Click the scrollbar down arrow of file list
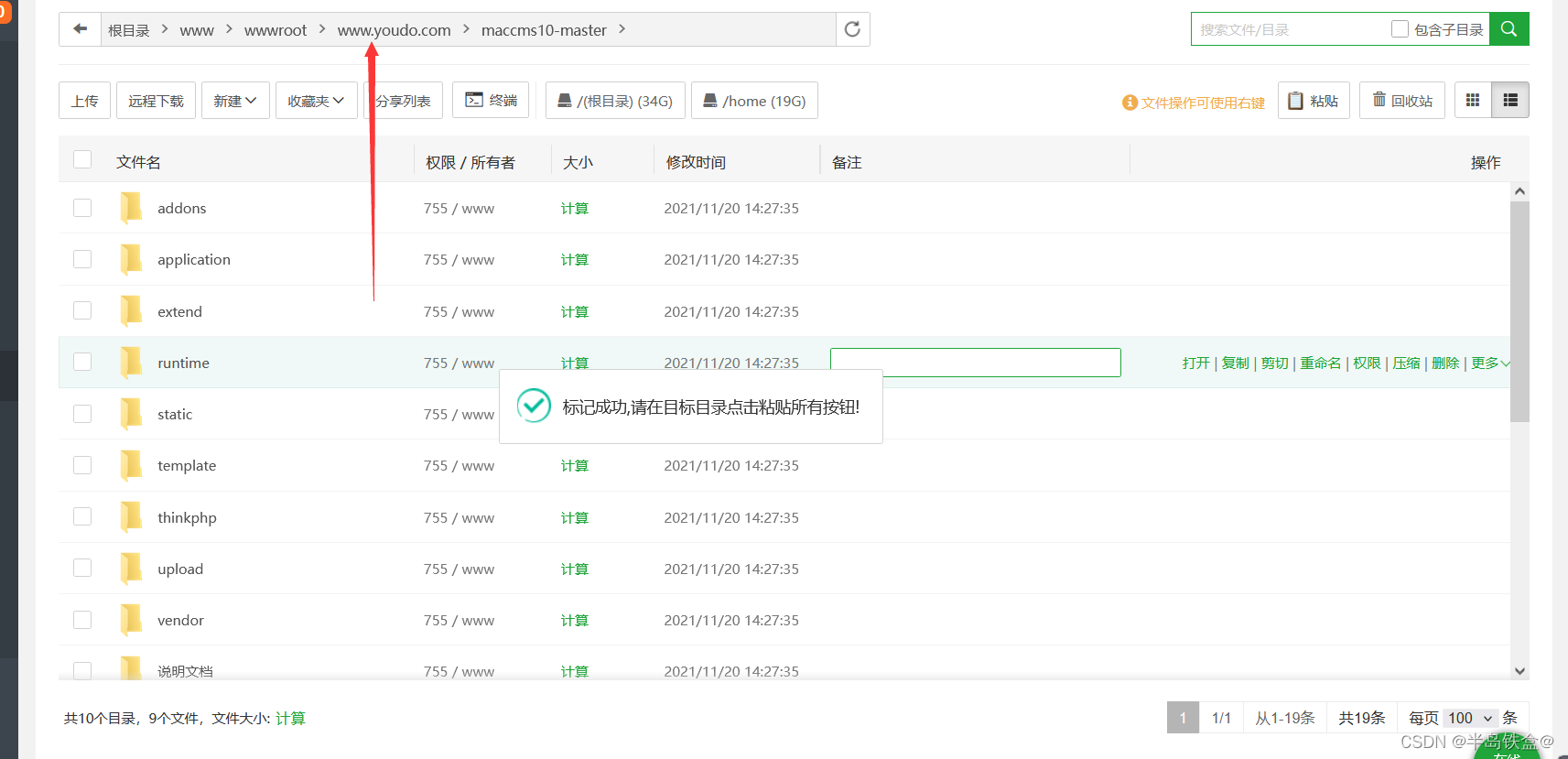This screenshot has width=1568, height=759. 1519,671
